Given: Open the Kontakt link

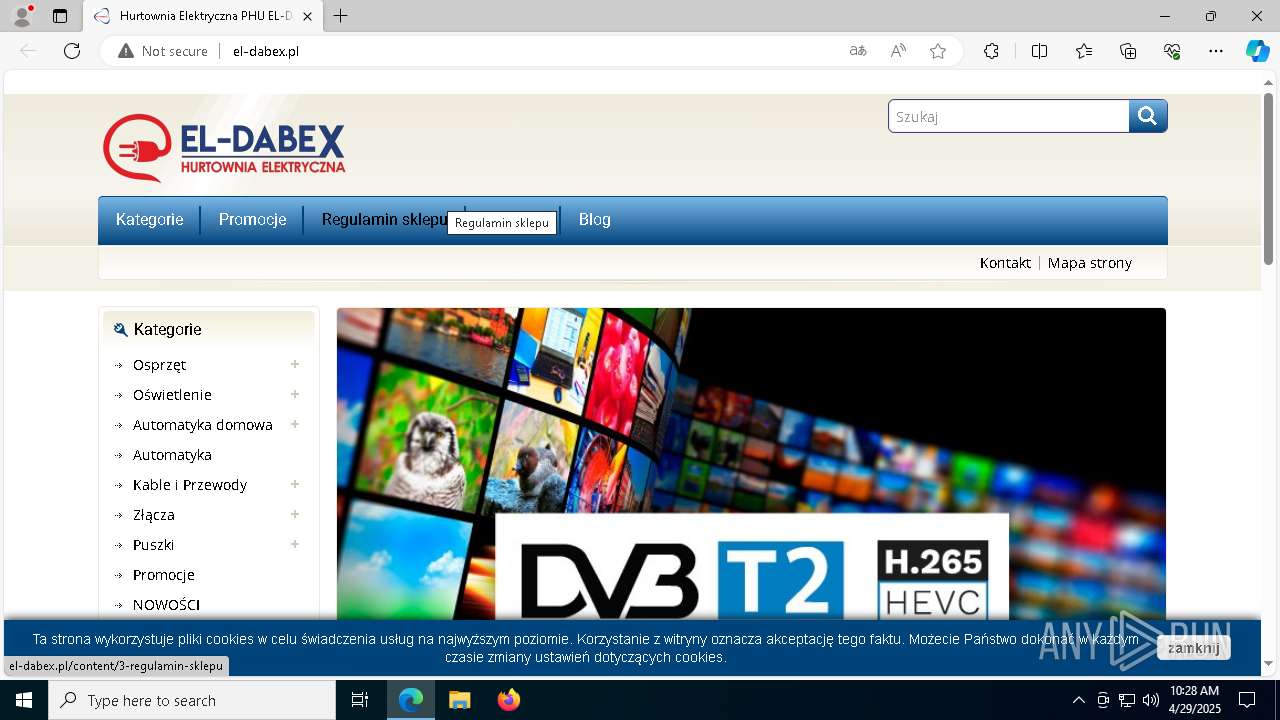Looking at the screenshot, I should [1005, 263].
